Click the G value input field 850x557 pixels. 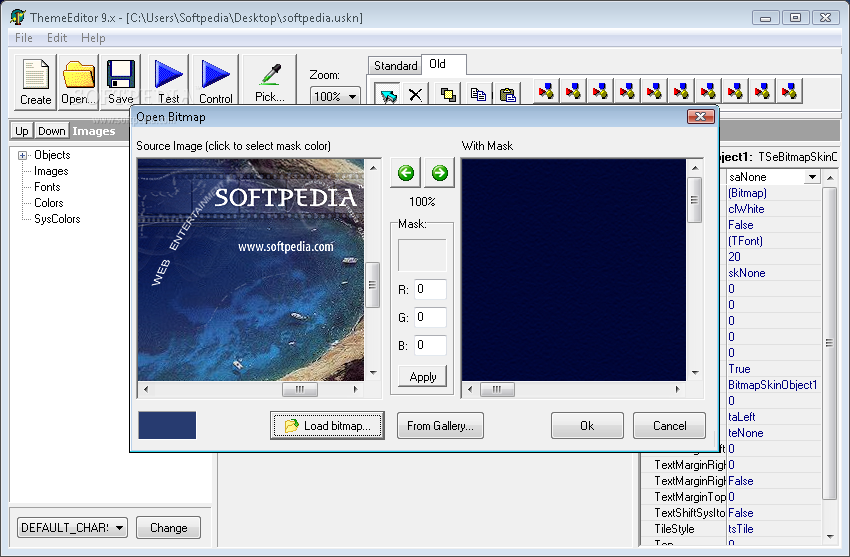pyautogui.click(x=430, y=317)
